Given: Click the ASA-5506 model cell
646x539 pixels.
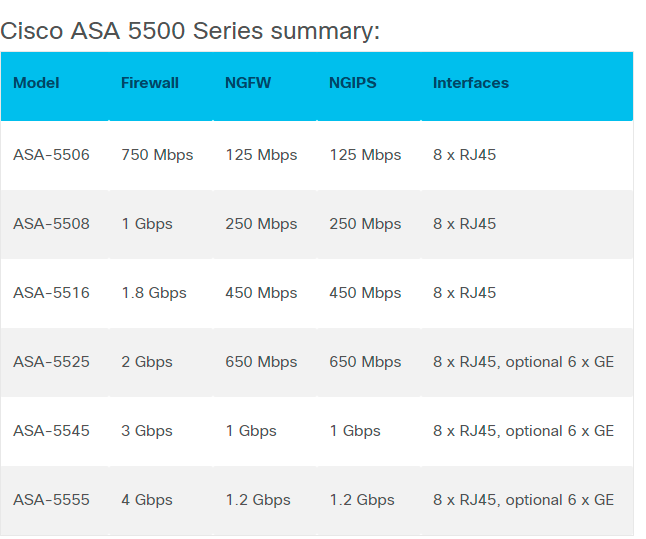Looking at the screenshot, I should point(51,155).
